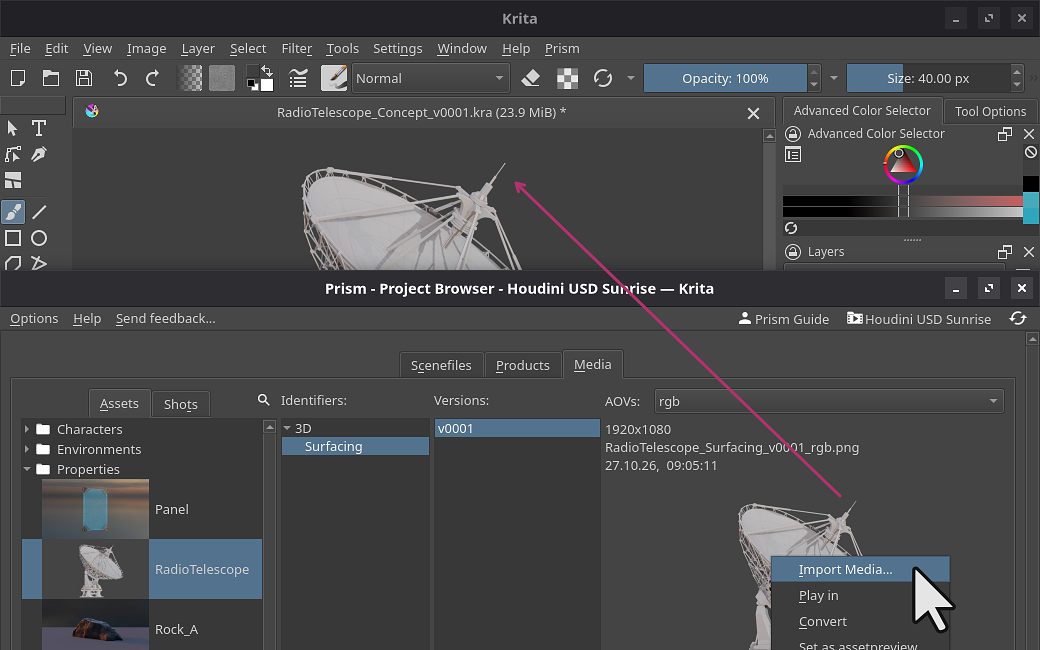Screen dimensions: 1040x650
Task: Lock the Advanced Color Selector docker
Action: (793, 134)
